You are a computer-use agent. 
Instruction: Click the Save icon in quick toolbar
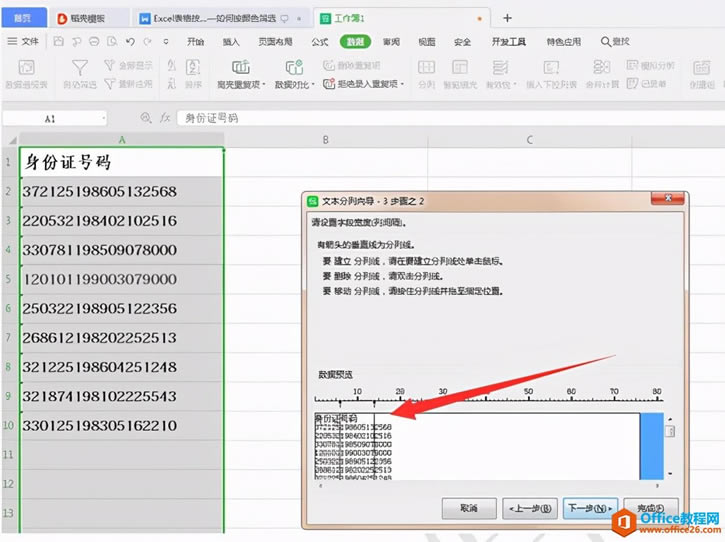coord(59,42)
